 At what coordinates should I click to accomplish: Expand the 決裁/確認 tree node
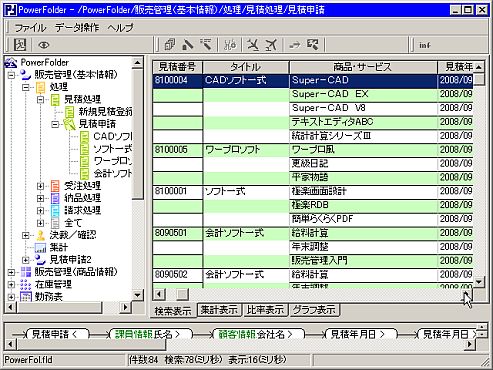(x=26, y=235)
